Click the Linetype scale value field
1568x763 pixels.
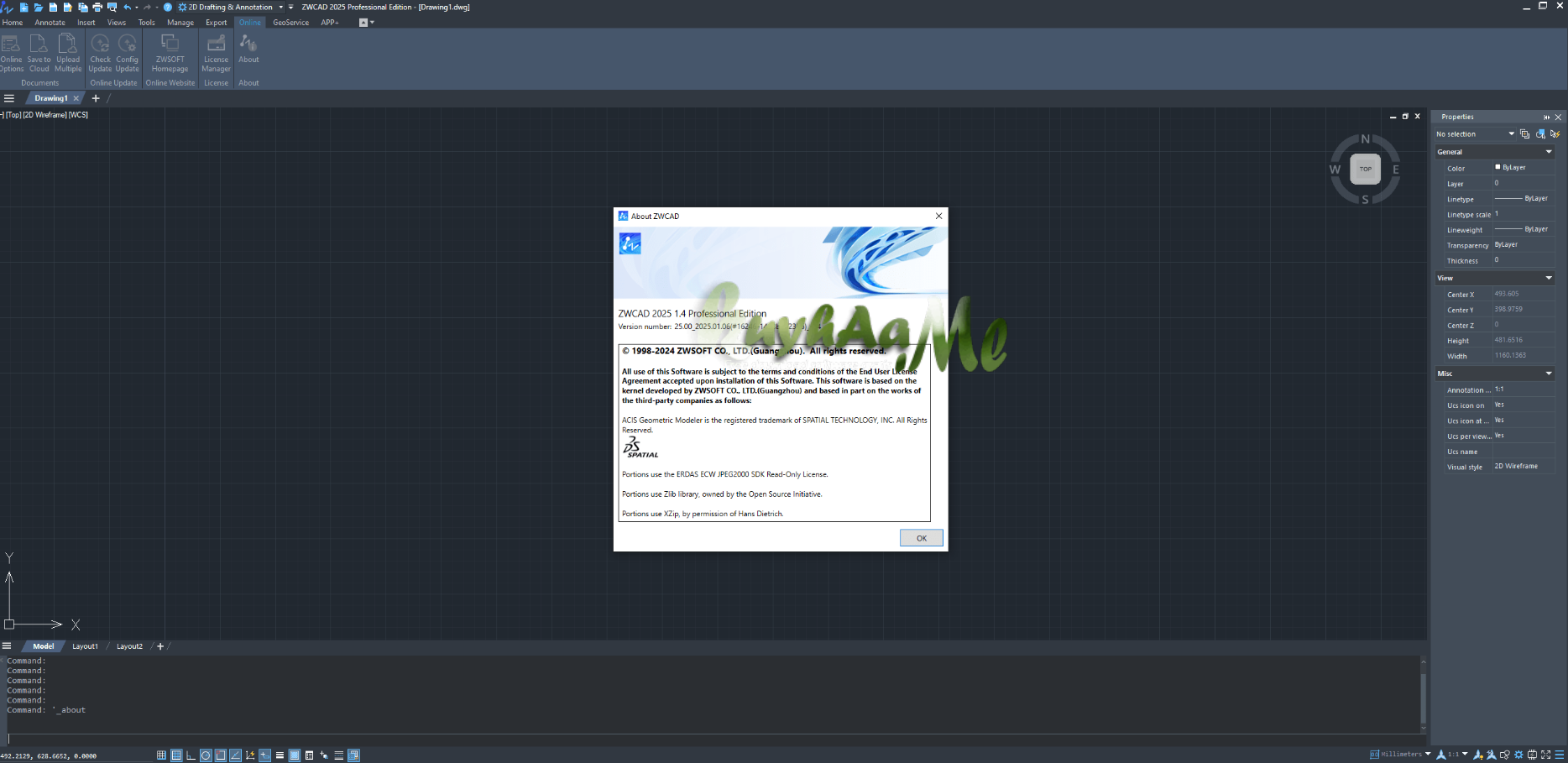pos(1524,214)
